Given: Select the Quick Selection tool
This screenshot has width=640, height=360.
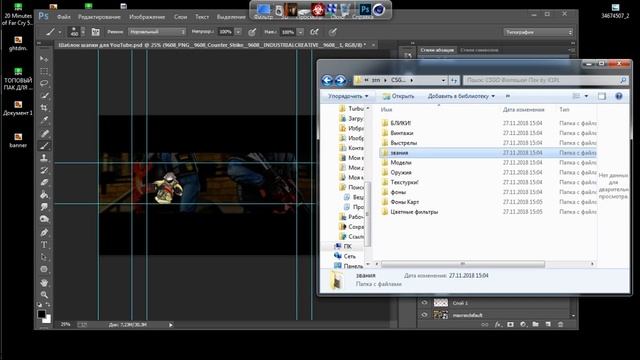Looking at the screenshot, I should 44,96.
